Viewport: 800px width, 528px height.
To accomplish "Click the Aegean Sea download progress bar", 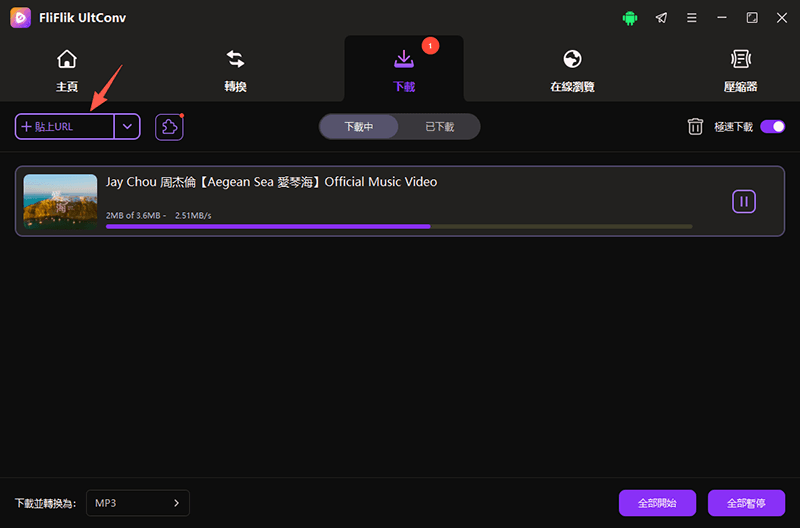I will 399,226.
